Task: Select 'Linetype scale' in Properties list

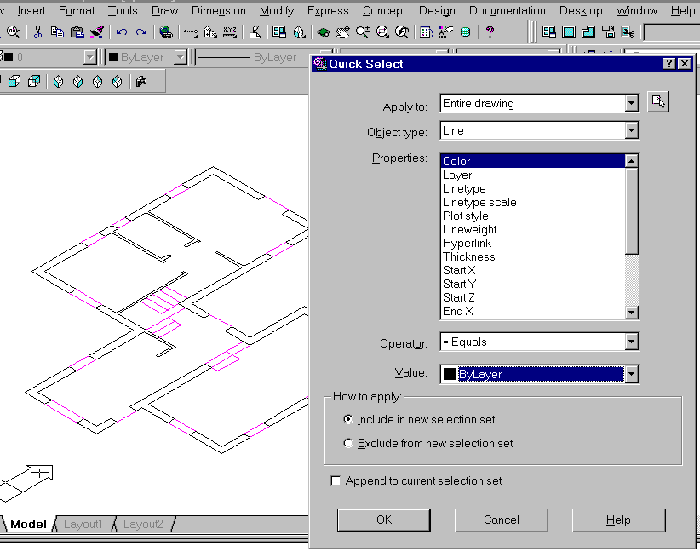Action: (x=480, y=202)
